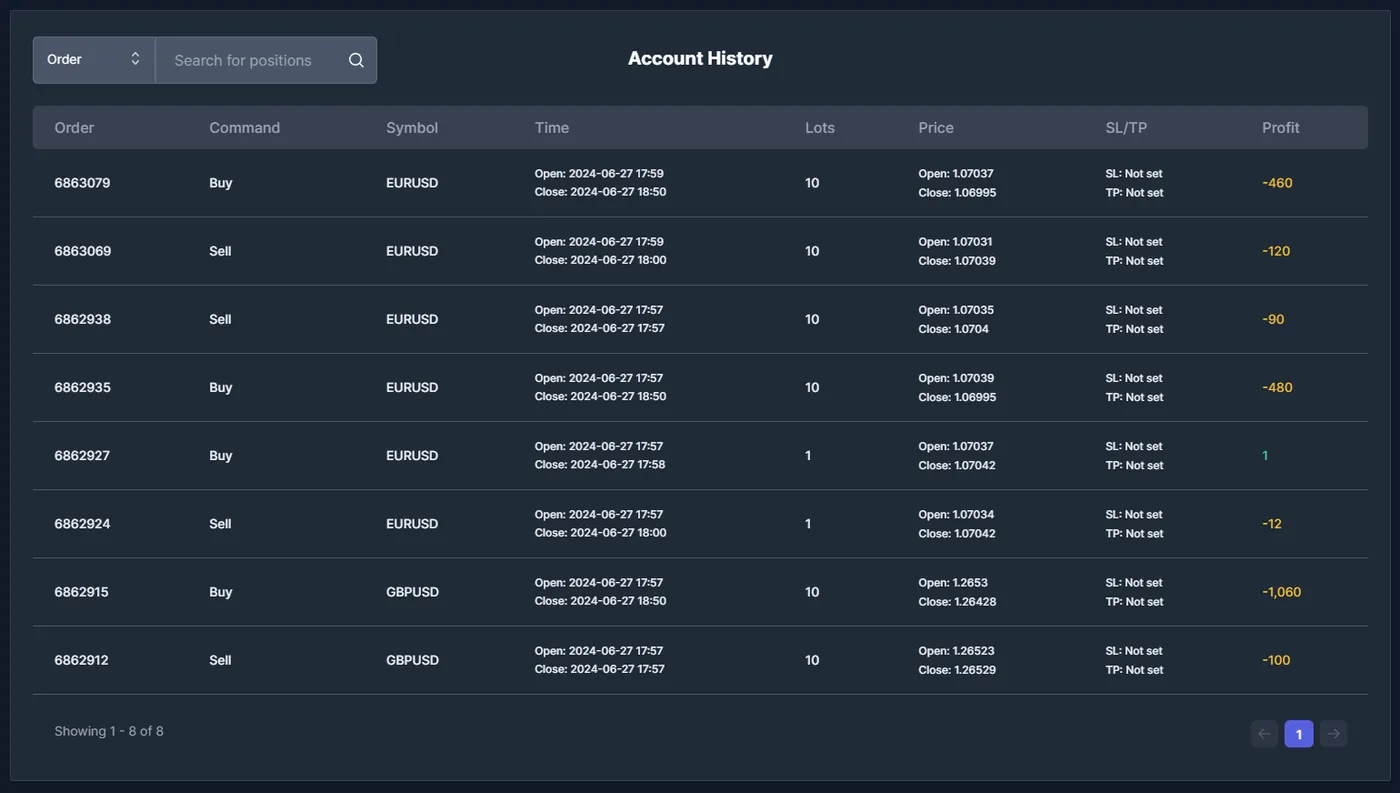Click profit value -12
This screenshot has width=1400, height=793.
coord(1272,523)
